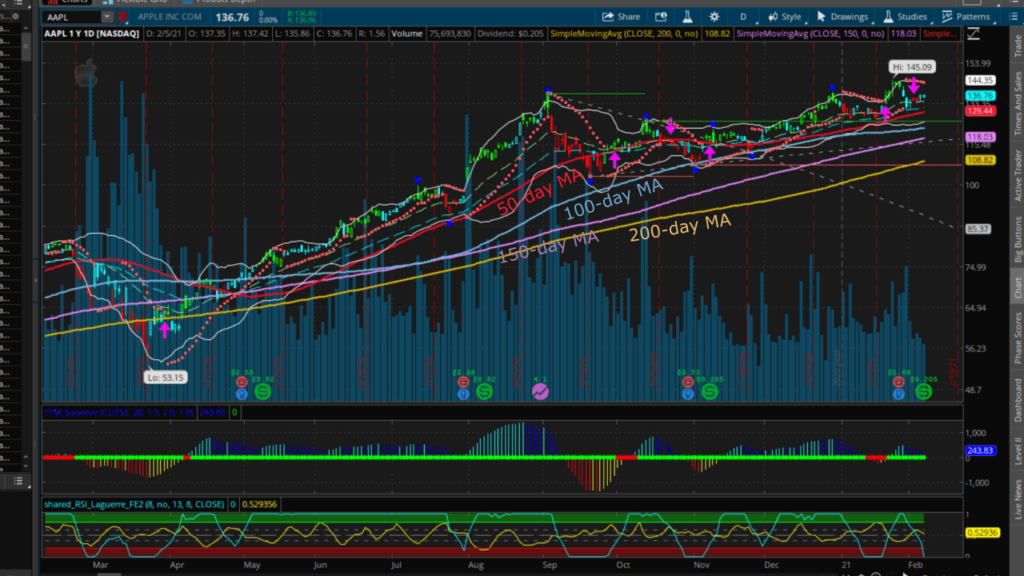Viewport: 1024px width, 576px height.
Task: Click the 136.76 cyan price label
Action: tap(980, 96)
